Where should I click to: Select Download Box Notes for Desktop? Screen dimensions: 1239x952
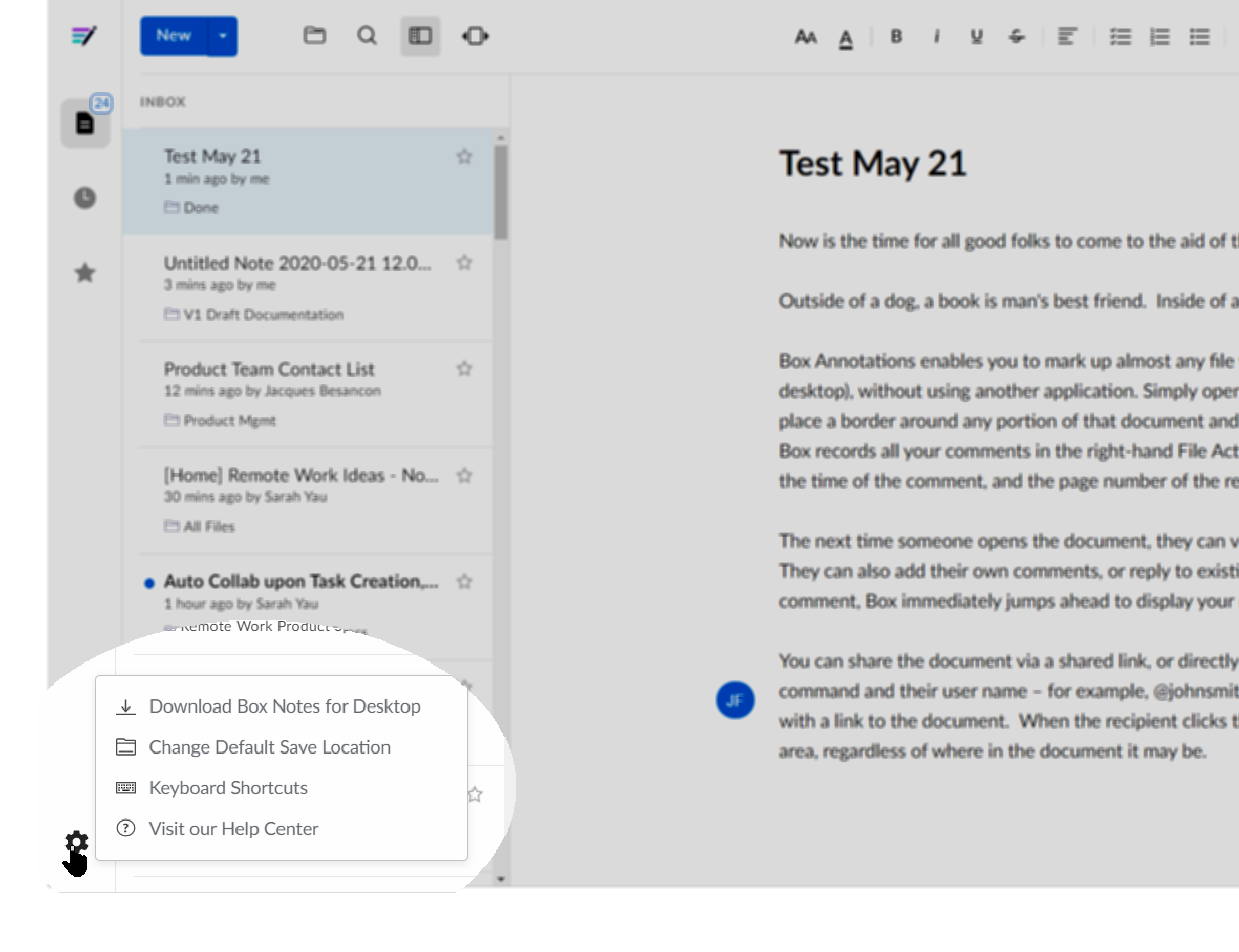[x=284, y=706]
